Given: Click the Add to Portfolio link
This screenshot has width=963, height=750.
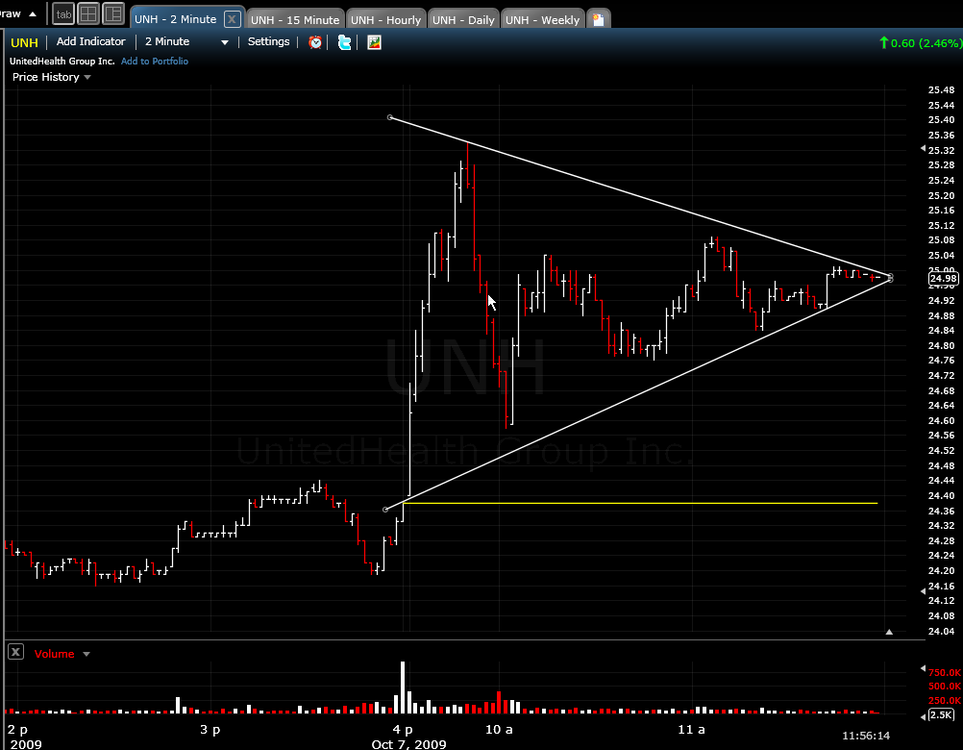Looking at the screenshot, I should click(155, 61).
